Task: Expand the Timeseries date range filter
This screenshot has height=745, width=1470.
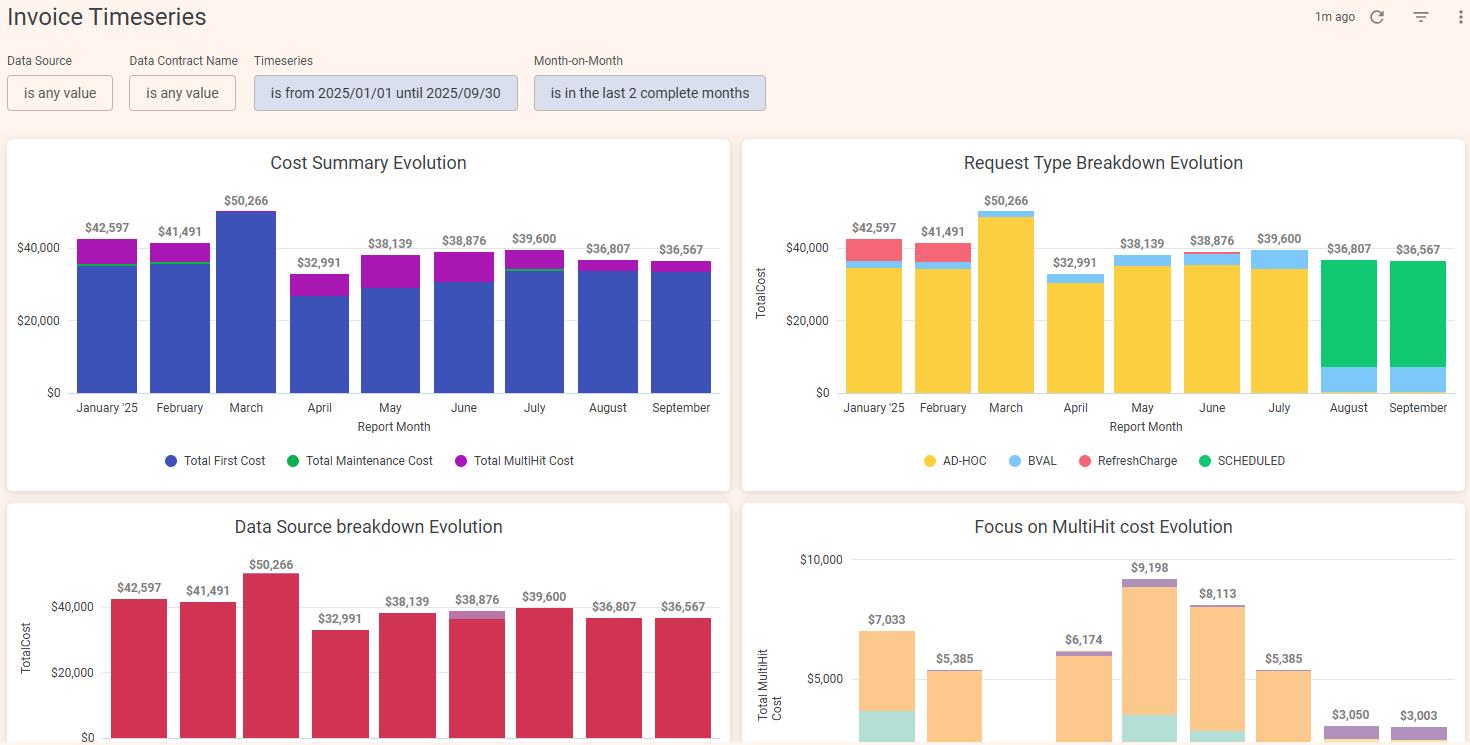Action: coord(385,93)
